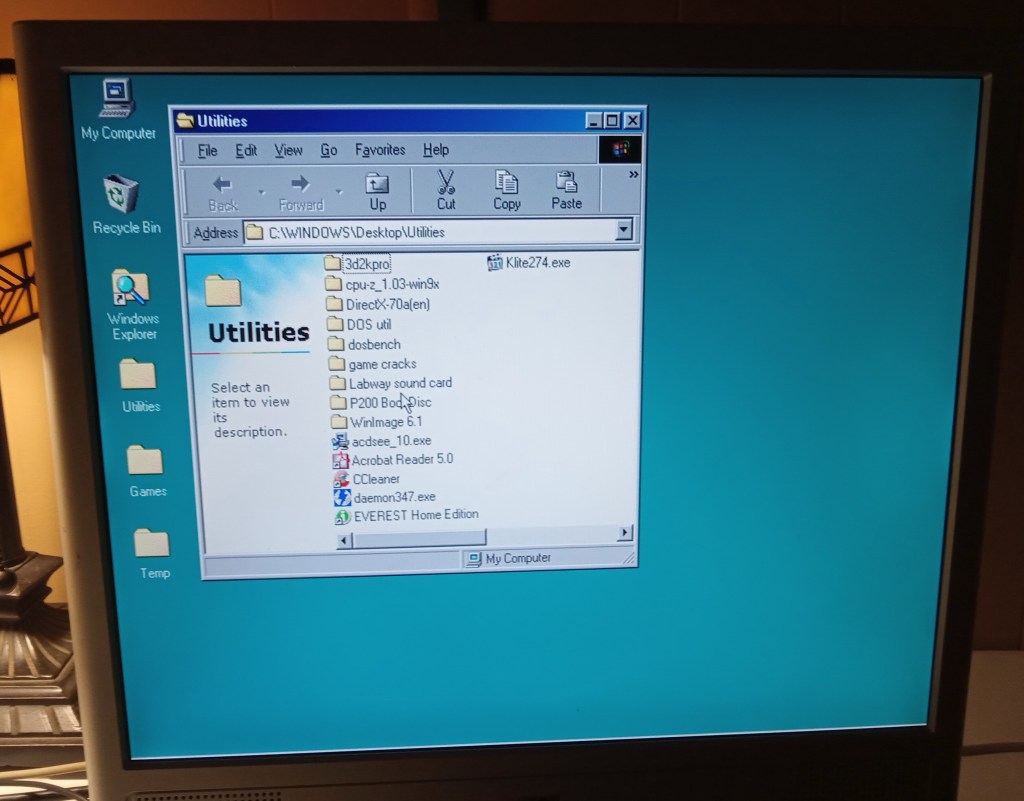Open the View menu
The height and width of the screenshot is (801, 1024).
(288, 151)
